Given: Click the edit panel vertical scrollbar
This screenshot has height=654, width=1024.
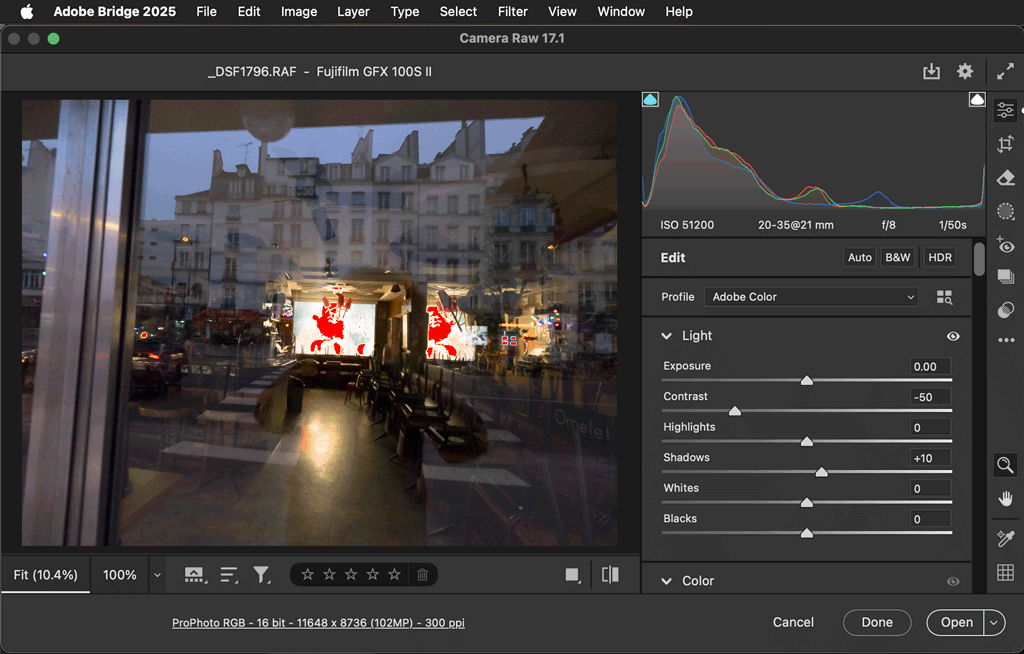Looking at the screenshot, I should (979, 259).
